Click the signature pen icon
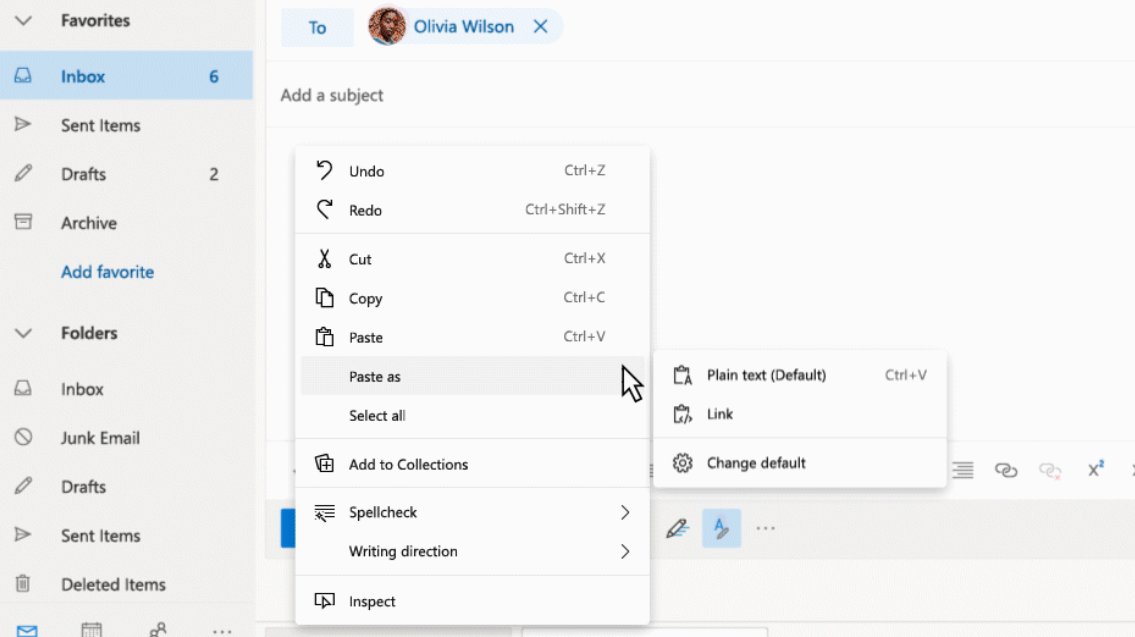1135x637 pixels. click(x=677, y=528)
